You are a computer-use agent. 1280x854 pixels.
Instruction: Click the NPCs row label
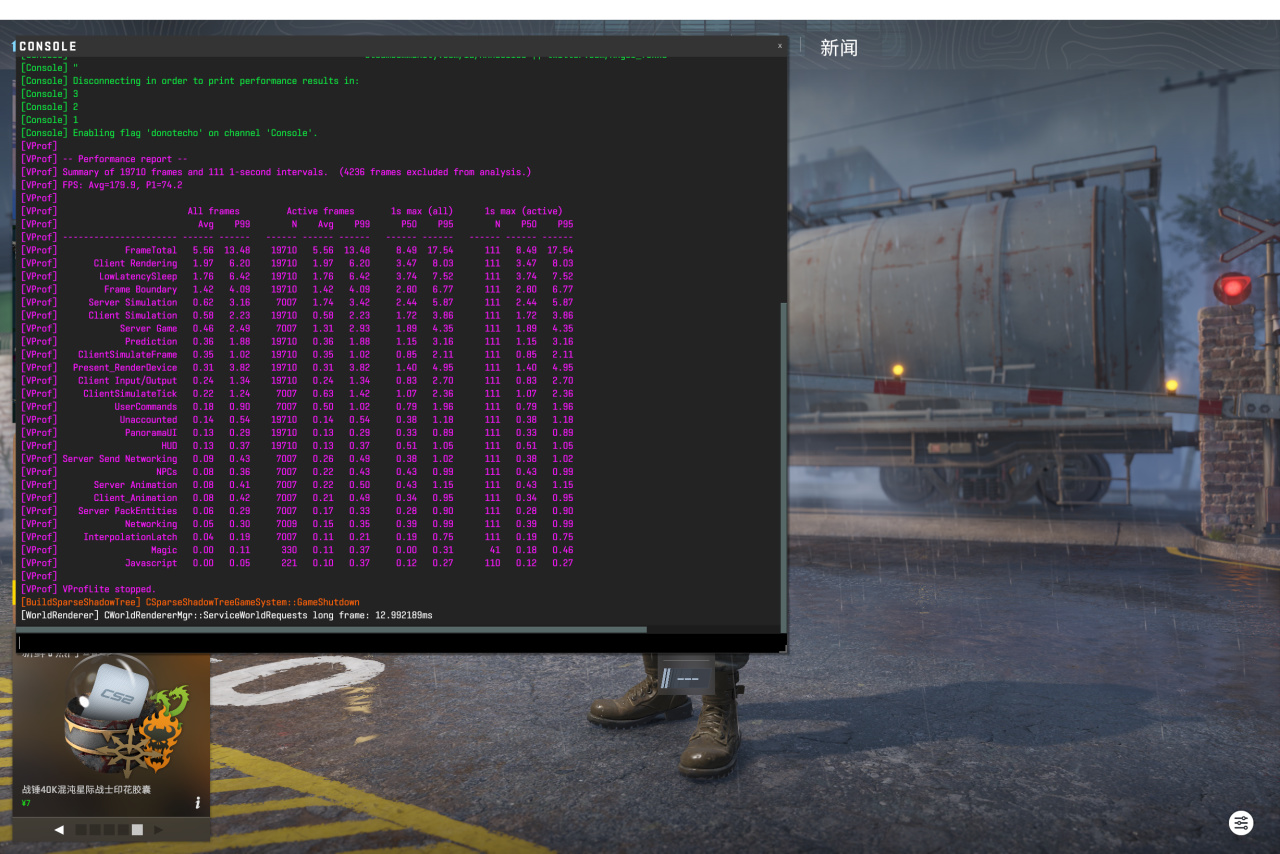click(x=166, y=471)
